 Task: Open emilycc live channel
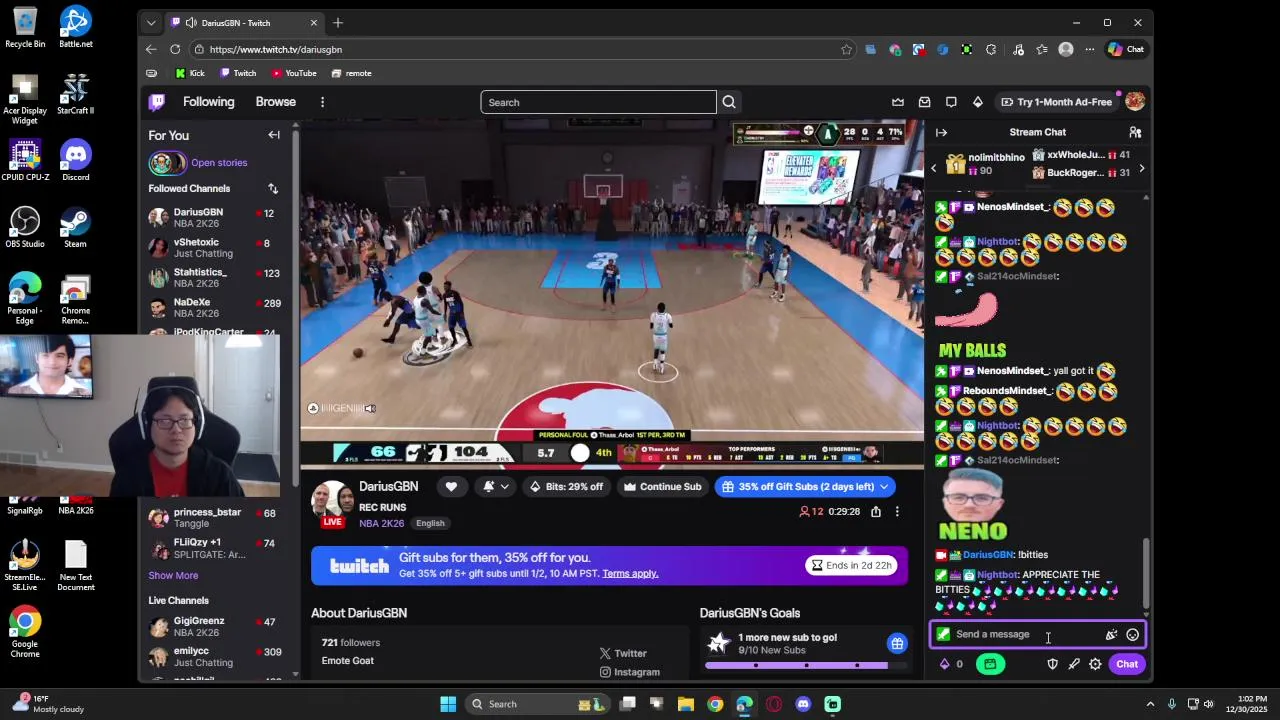pos(214,656)
